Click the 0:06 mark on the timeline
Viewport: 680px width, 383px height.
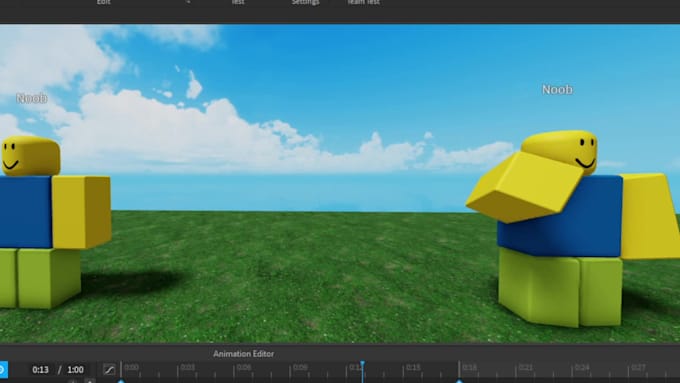point(244,367)
